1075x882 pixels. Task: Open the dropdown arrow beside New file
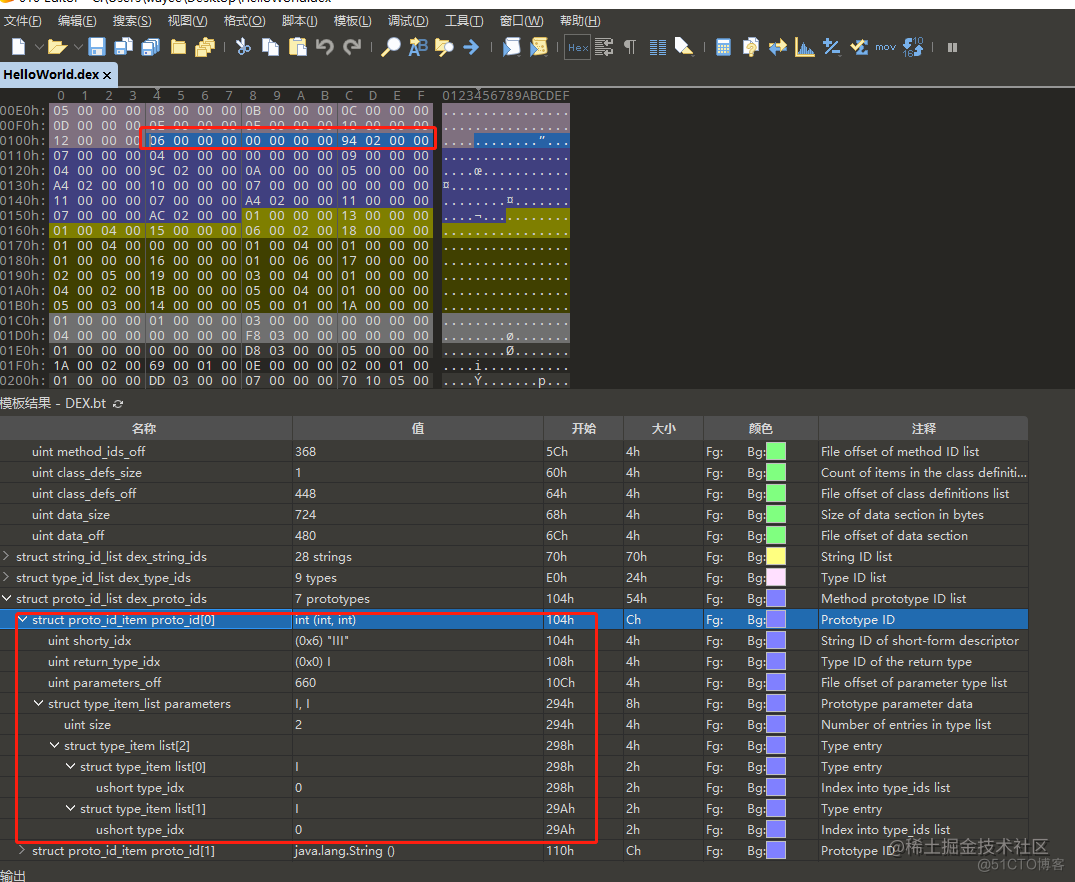[38, 47]
